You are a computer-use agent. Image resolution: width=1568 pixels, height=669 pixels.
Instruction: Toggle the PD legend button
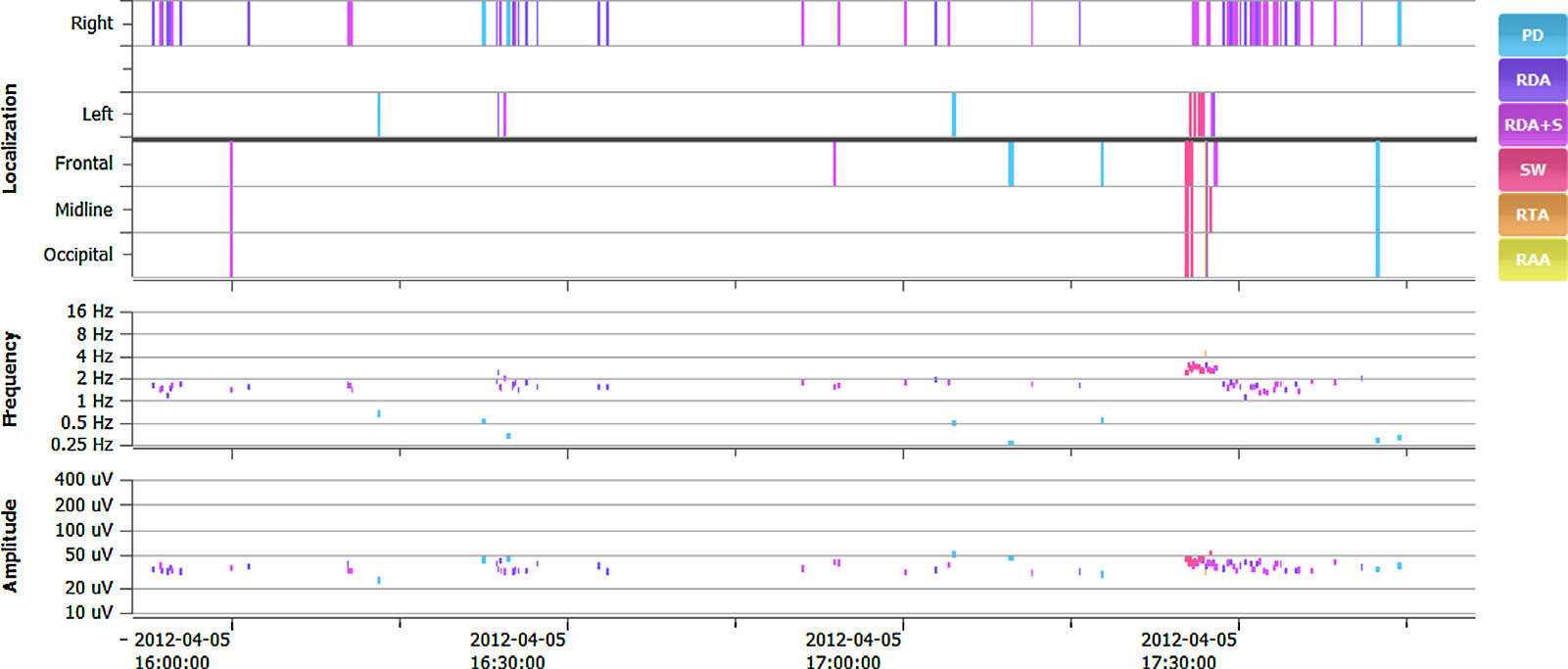tap(1532, 35)
